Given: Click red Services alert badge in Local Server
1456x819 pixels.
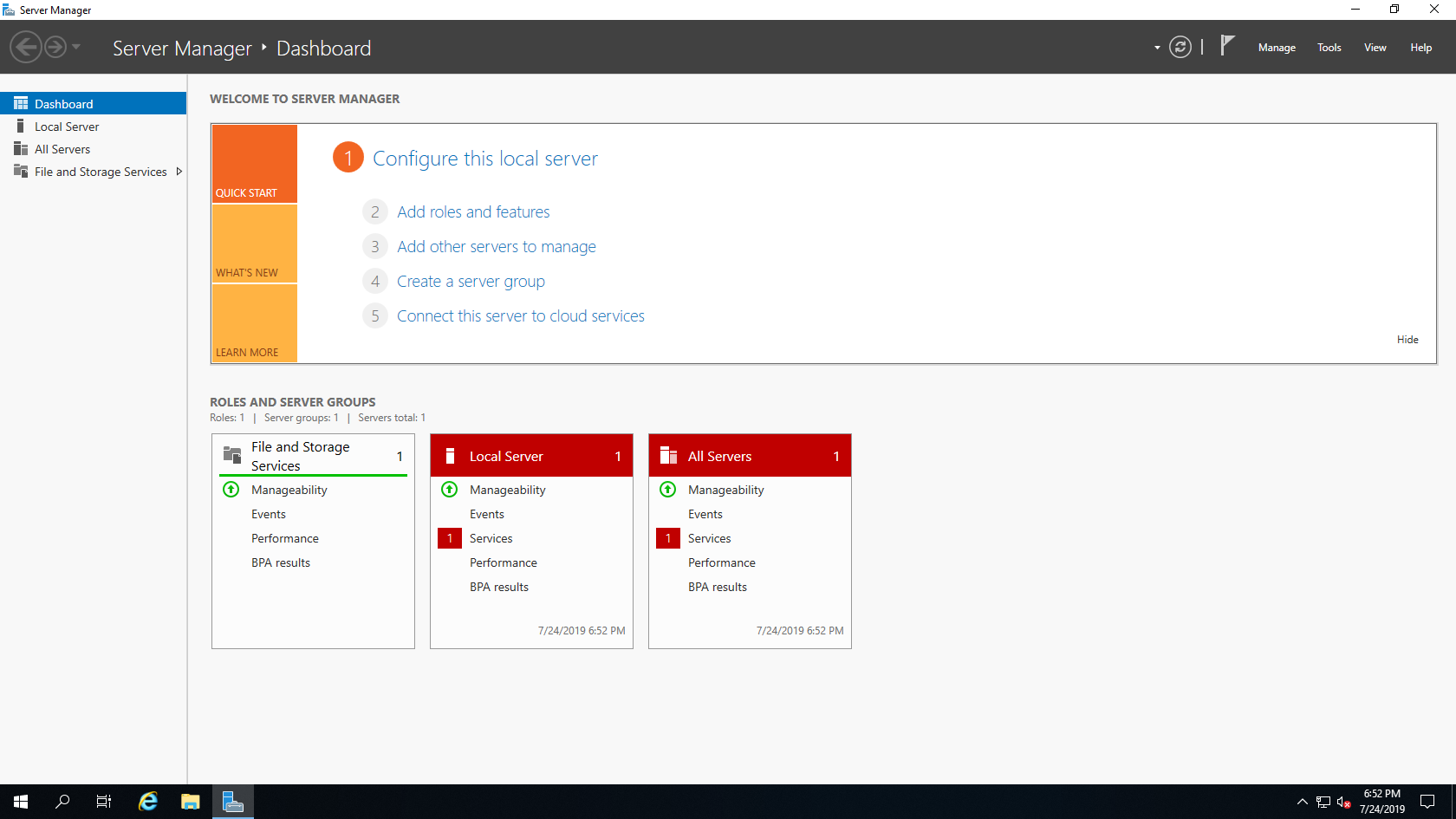Looking at the screenshot, I should coord(450,538).
